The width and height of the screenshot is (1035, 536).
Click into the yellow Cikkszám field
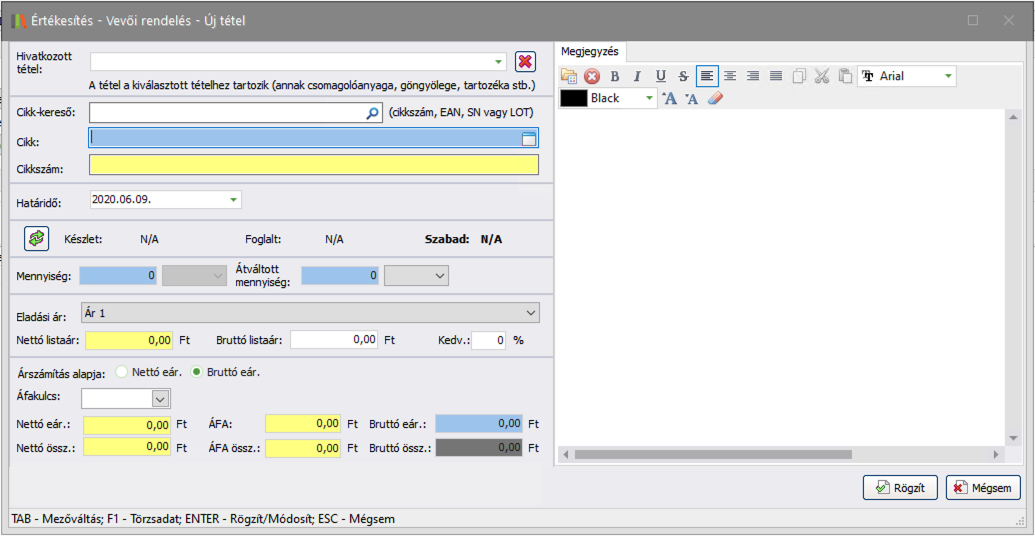(313, 166)
